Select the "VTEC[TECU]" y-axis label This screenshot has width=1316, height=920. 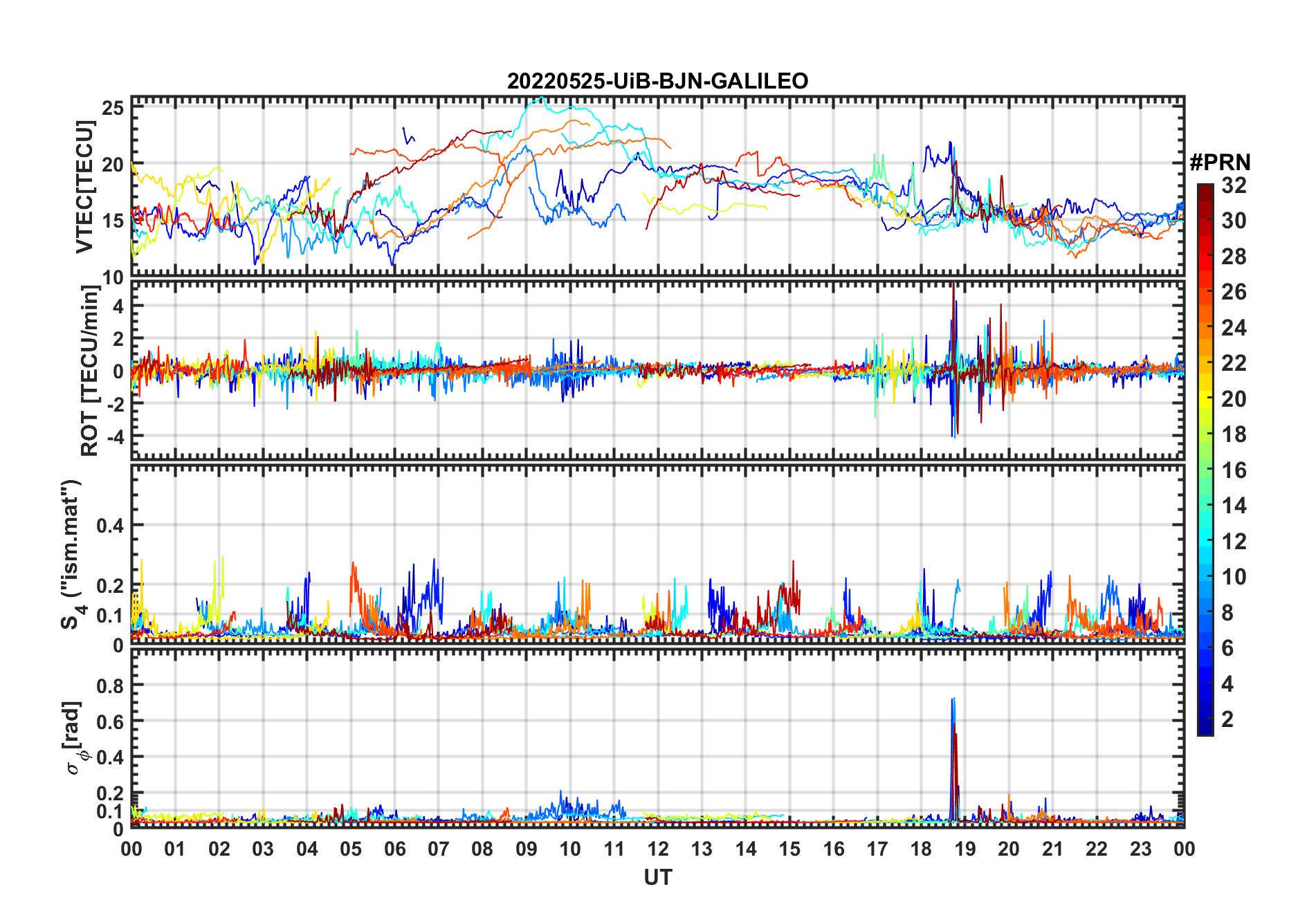tap(84, 187)
